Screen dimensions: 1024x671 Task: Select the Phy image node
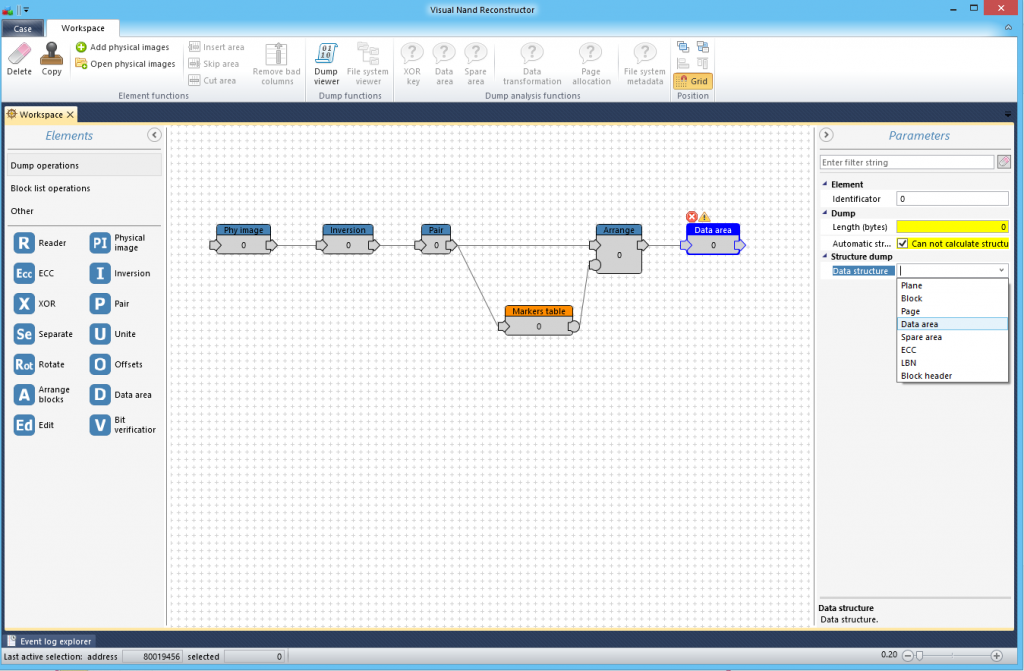pyautogui.click(x=244, y=239)
